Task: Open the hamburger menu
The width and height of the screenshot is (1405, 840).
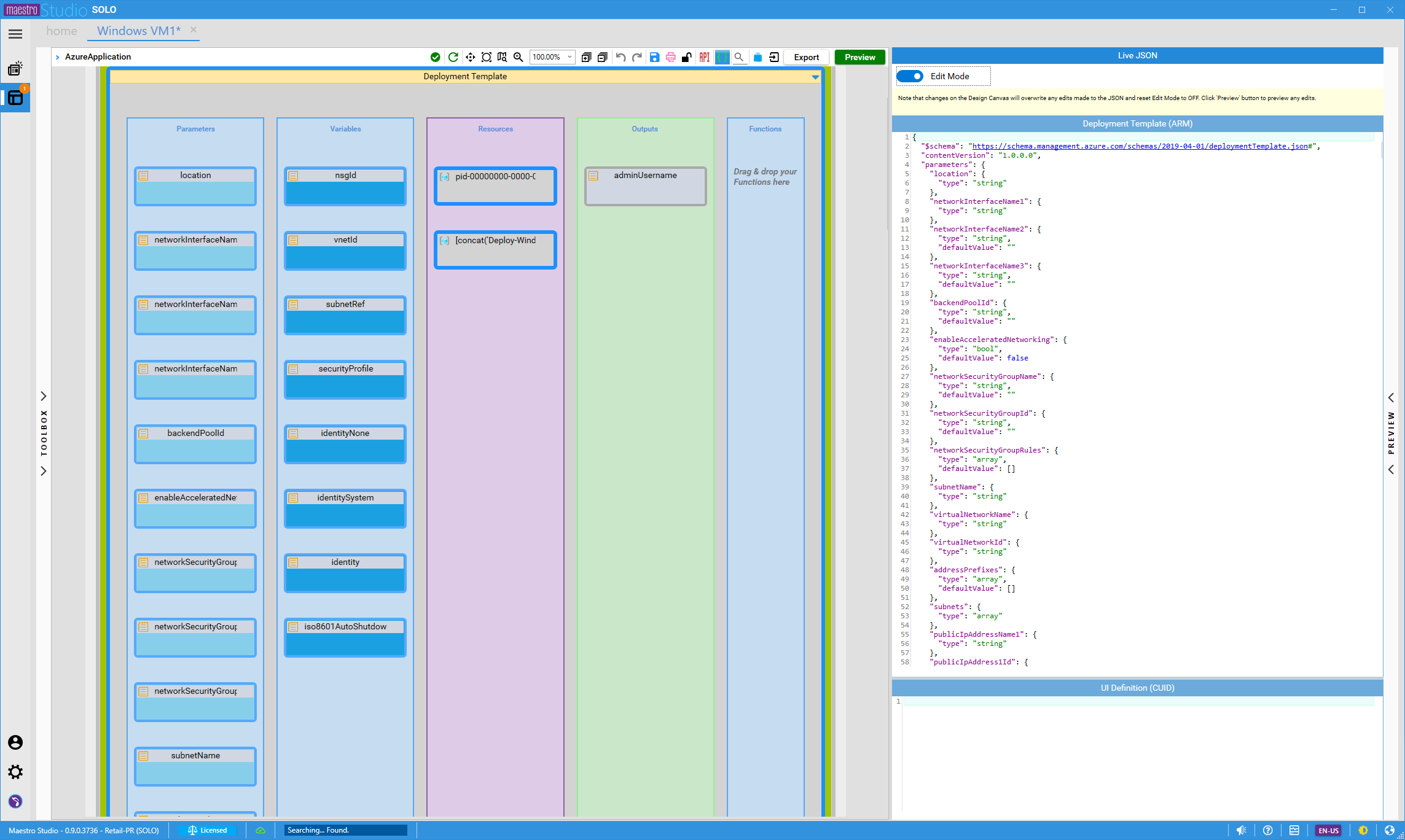Action: pyautogui.click(x=15, y=34)
